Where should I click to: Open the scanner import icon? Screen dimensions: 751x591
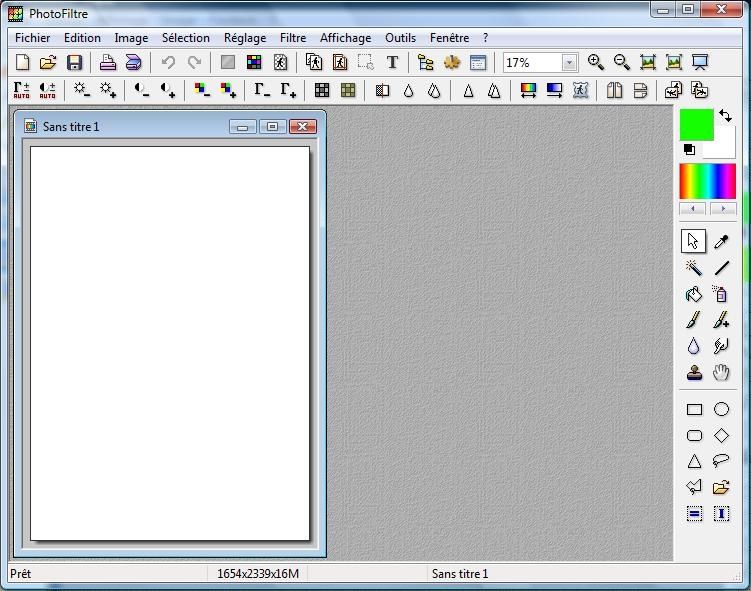tap(133, 62)
